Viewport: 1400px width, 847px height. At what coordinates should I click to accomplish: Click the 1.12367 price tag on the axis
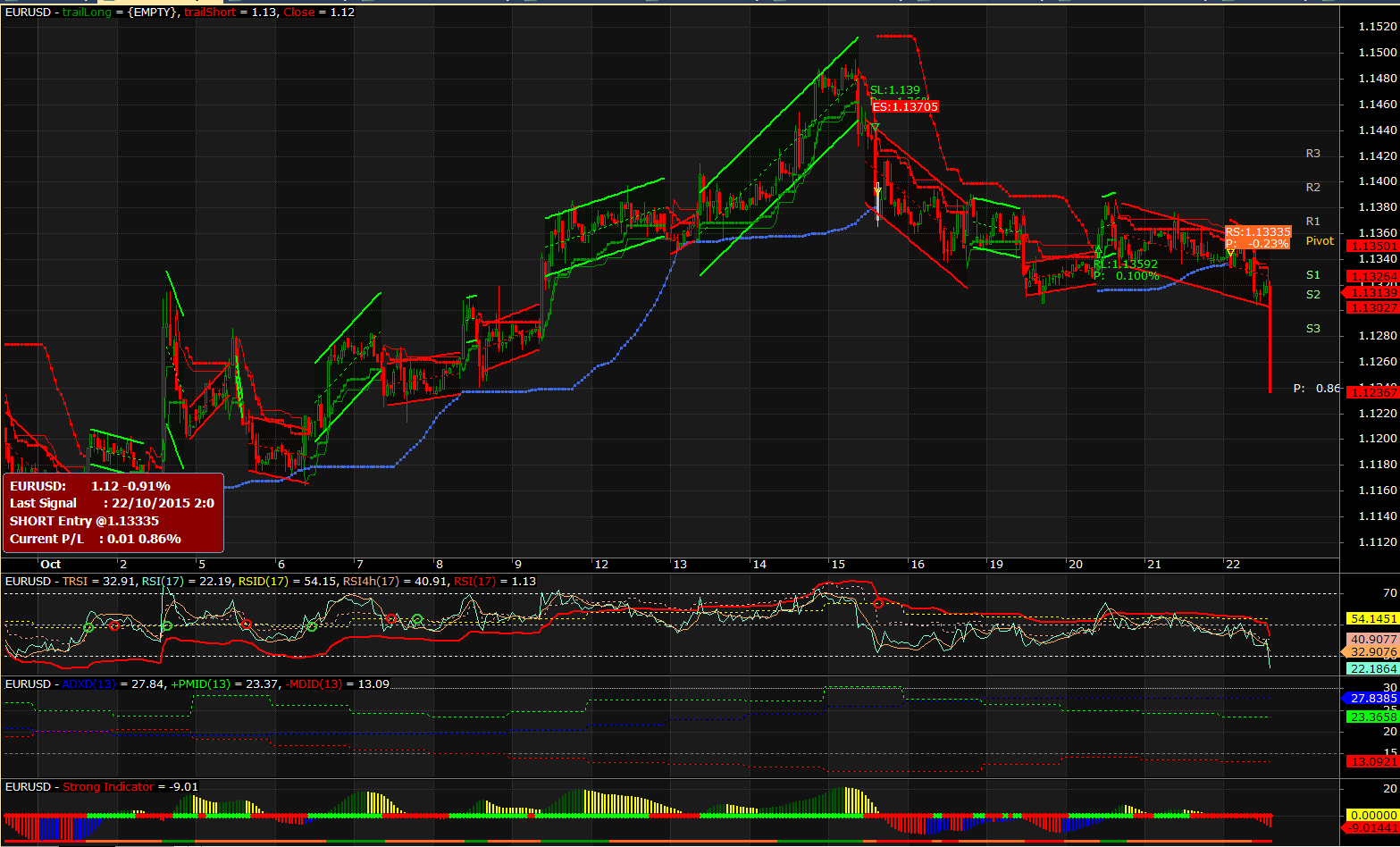pyautogui.click(x=1373, y=393)
